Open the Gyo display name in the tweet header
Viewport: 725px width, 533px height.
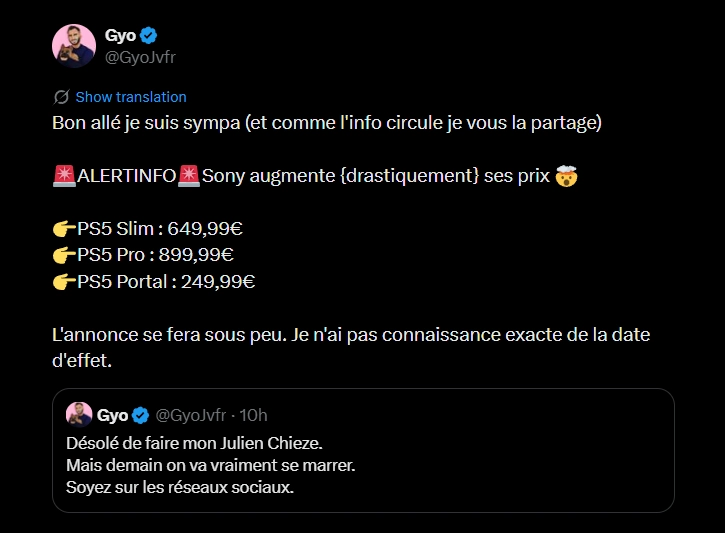pos(120,35)
